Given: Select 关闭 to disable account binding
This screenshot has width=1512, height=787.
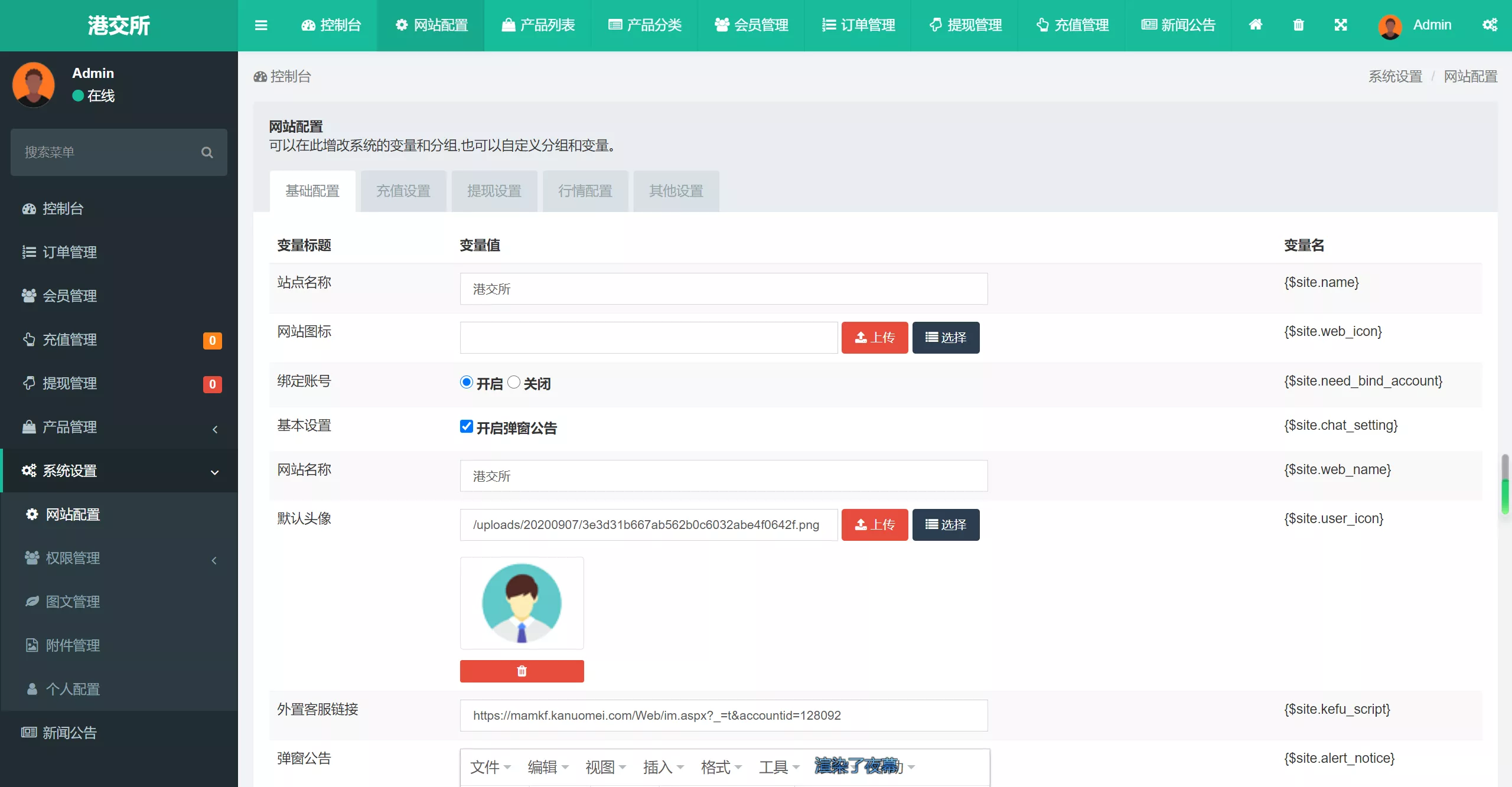Looking at the screenshot, I should (513, 382).
